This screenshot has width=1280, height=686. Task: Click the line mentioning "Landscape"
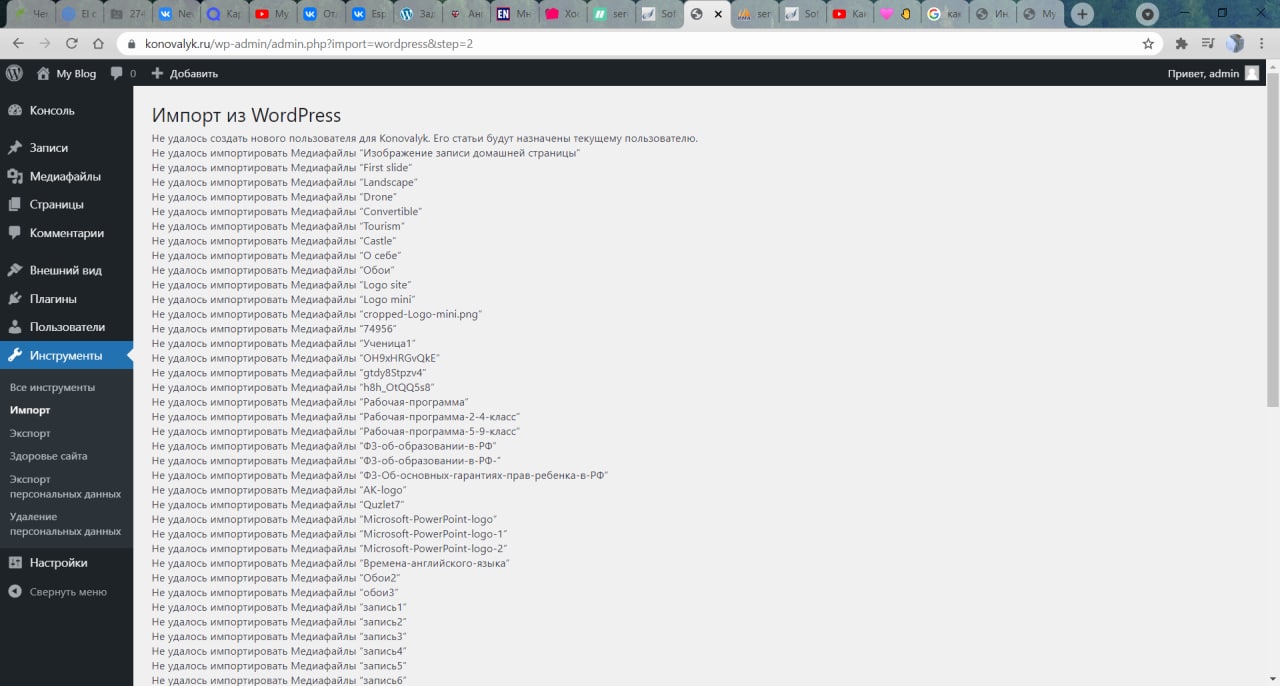click(284, 182)
